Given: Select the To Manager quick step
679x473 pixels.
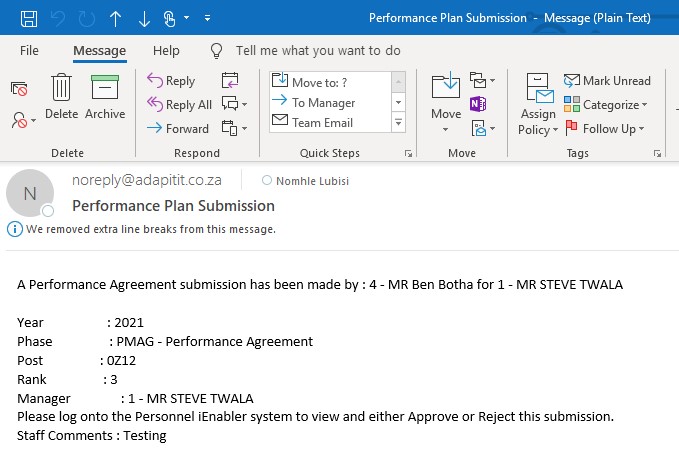Looking at the screenshot, I should [x=323, y=102].
